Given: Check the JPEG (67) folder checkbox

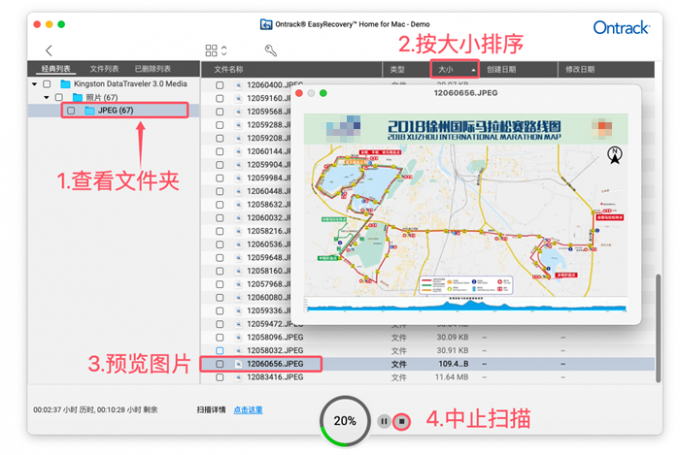Looking at the screenshot, I should point(71,111).
